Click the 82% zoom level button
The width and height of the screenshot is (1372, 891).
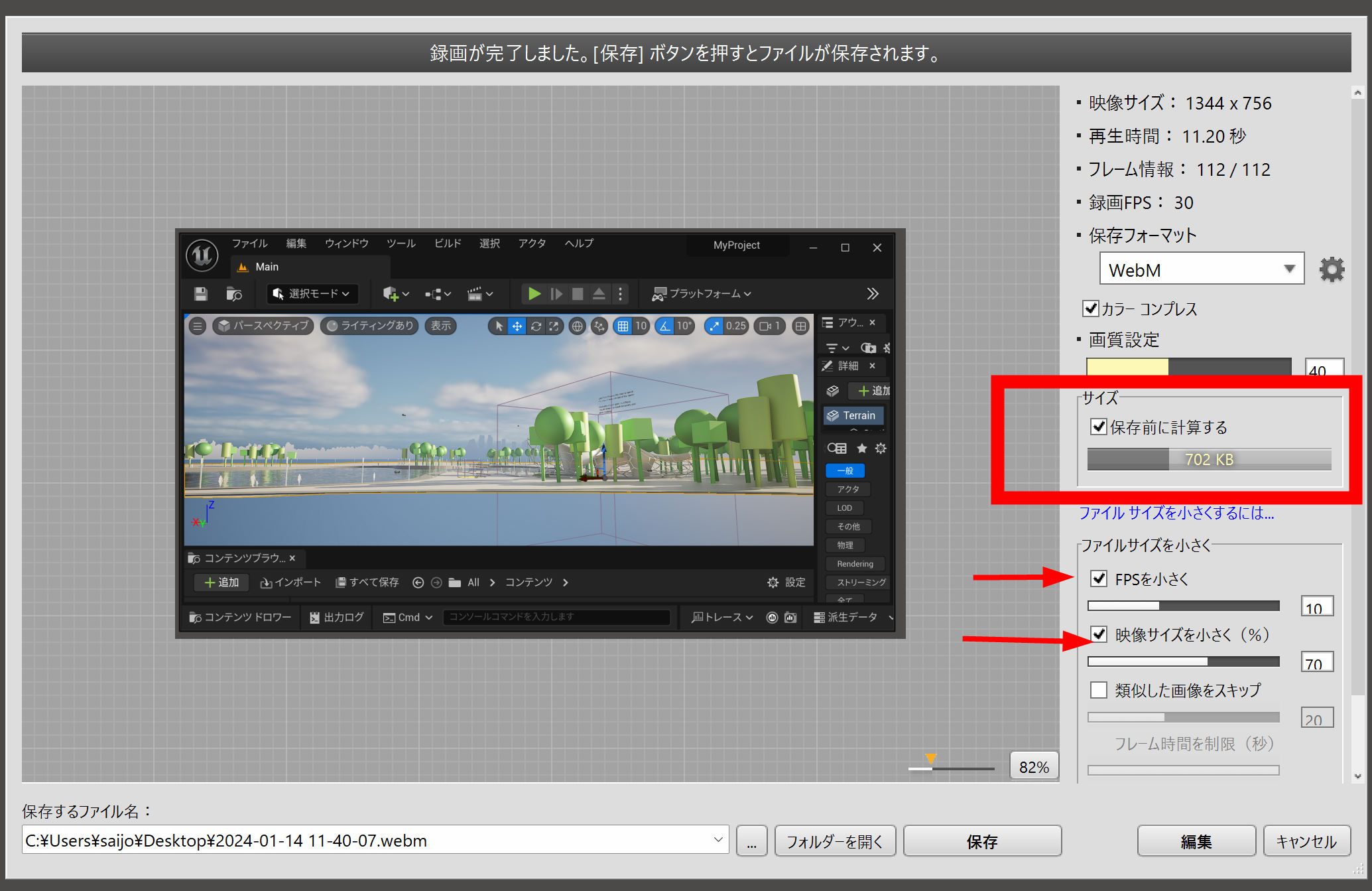tap(1033, 767)
